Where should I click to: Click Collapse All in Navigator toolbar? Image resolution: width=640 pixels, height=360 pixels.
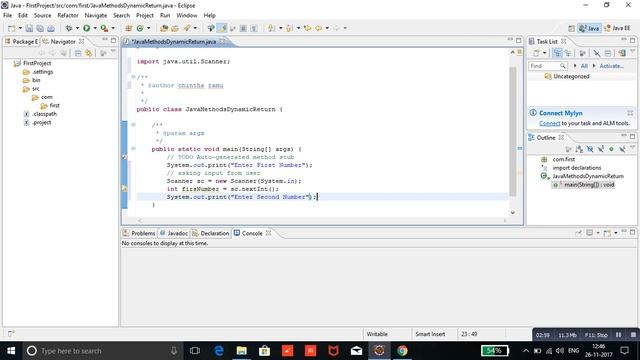pyautogui.click(x=78, y=53)
